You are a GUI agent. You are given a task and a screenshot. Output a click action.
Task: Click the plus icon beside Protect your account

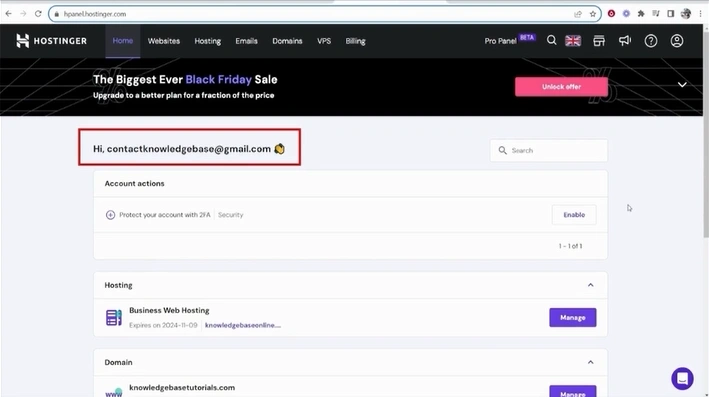pyautogui.click(x=110, y=215)
